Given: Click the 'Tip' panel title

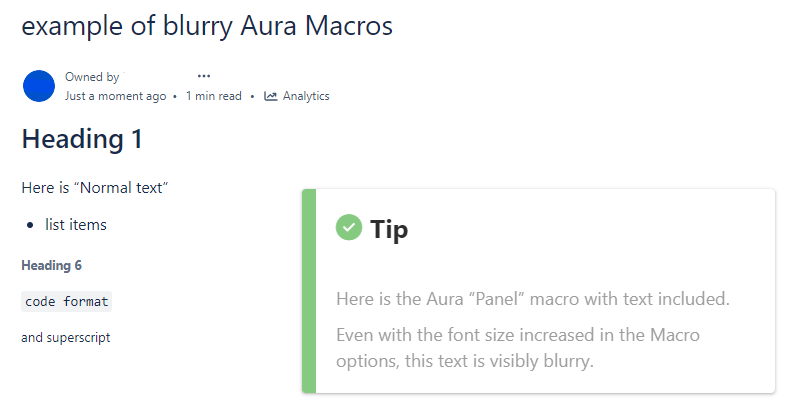Looking at the screenshot, I should pos(389,229).
